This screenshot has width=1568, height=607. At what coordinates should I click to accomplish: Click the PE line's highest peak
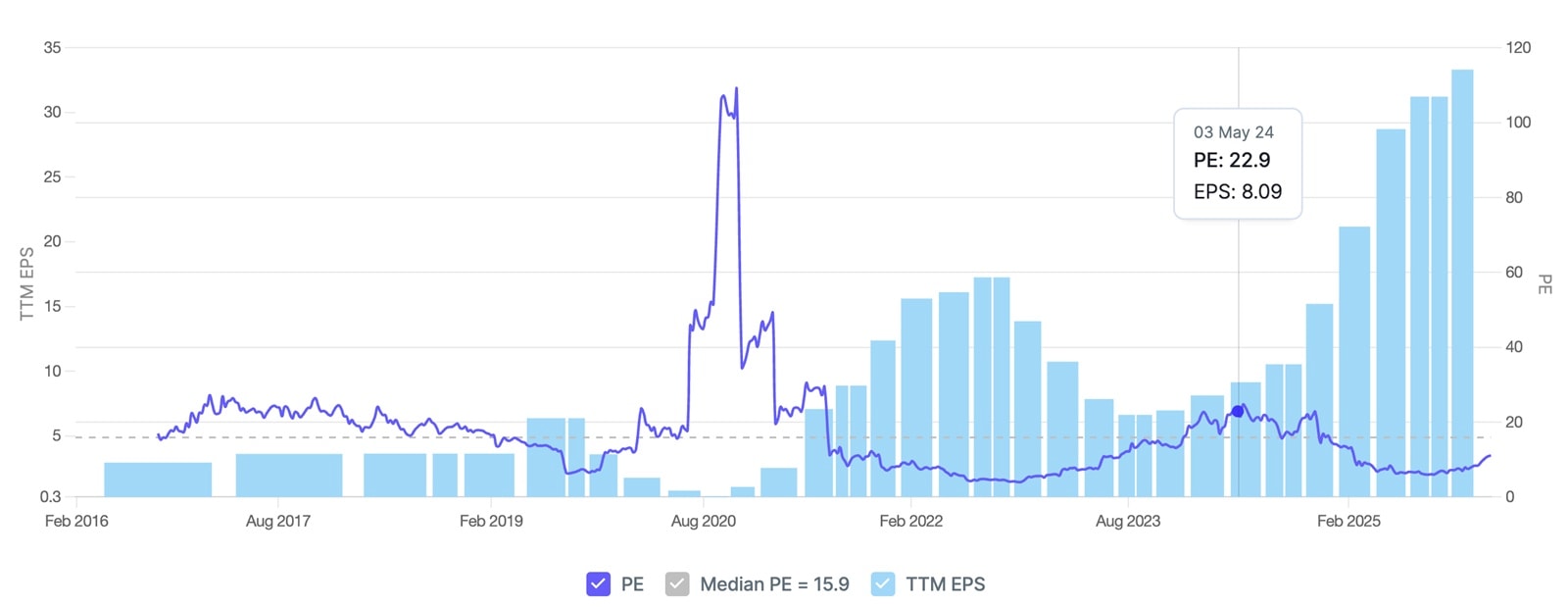pyautogui.click(x=736, y=89)
